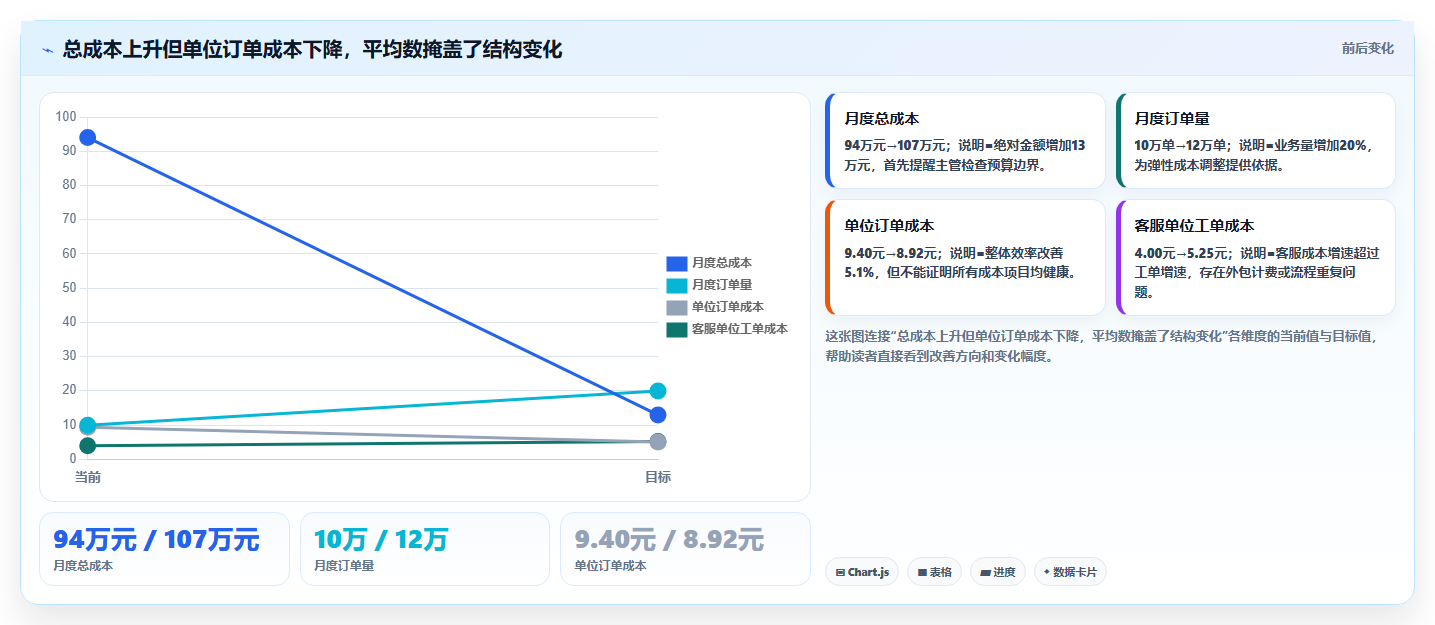This screenshot has height=625, width=1435.
Task: Click 月度订单量 caption under stat value
Action: tap(344, 566)
